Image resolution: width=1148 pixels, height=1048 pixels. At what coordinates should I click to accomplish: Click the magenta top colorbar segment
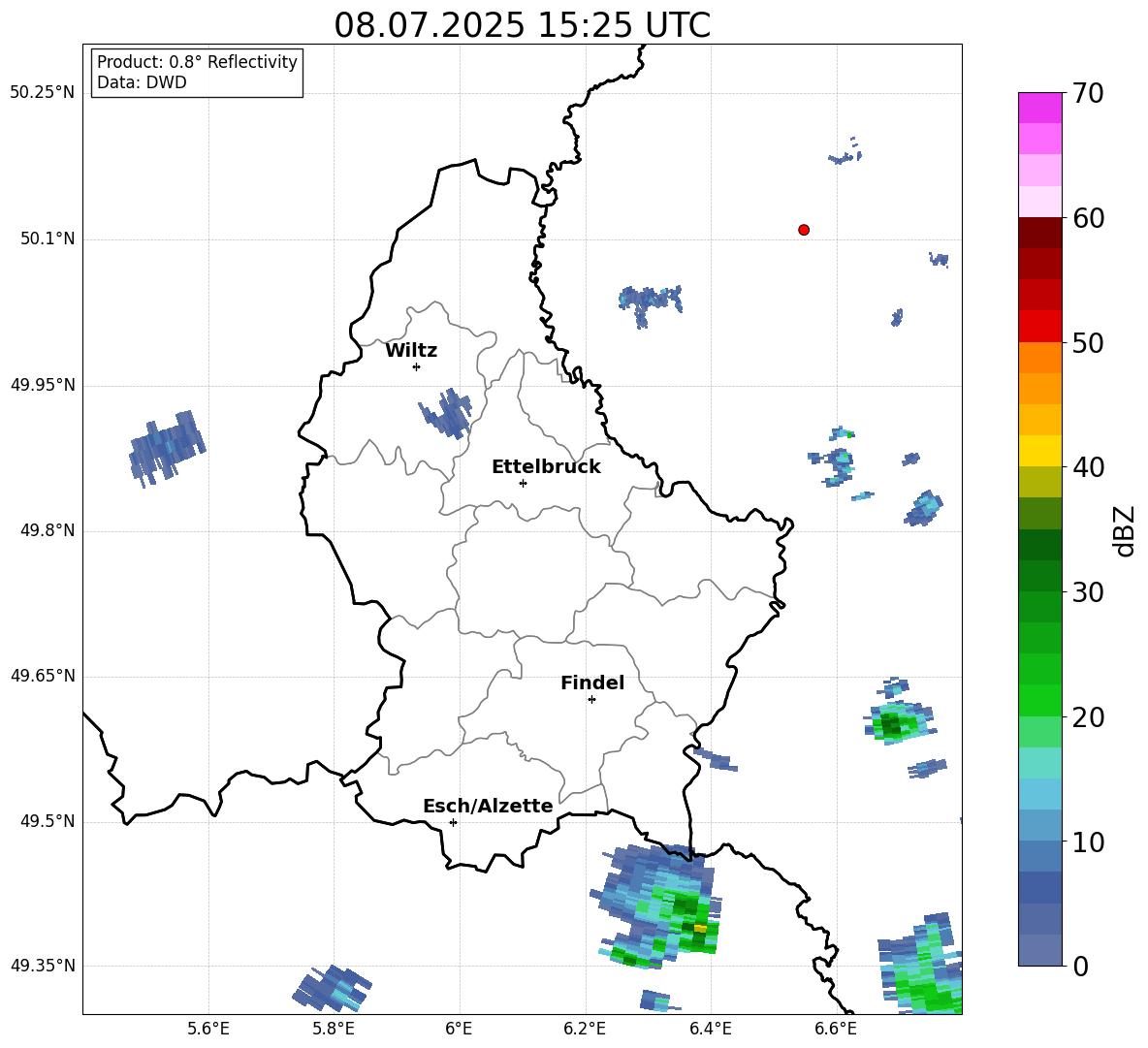click(1039, 109)
